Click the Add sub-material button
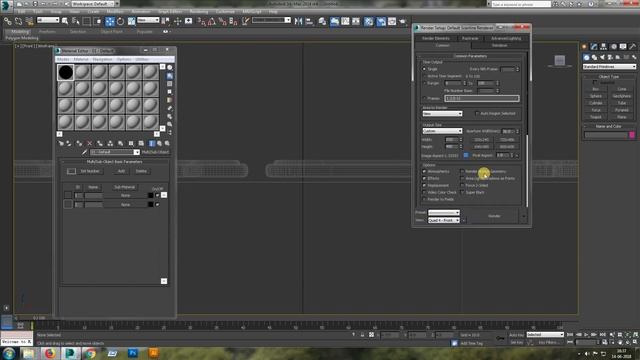 [x=121, y=171]
